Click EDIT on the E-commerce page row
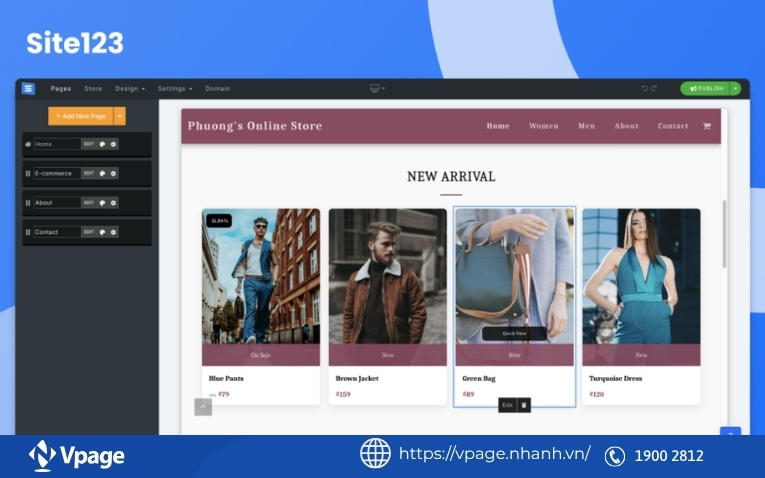Screen dimensions: 765x478 89,173
